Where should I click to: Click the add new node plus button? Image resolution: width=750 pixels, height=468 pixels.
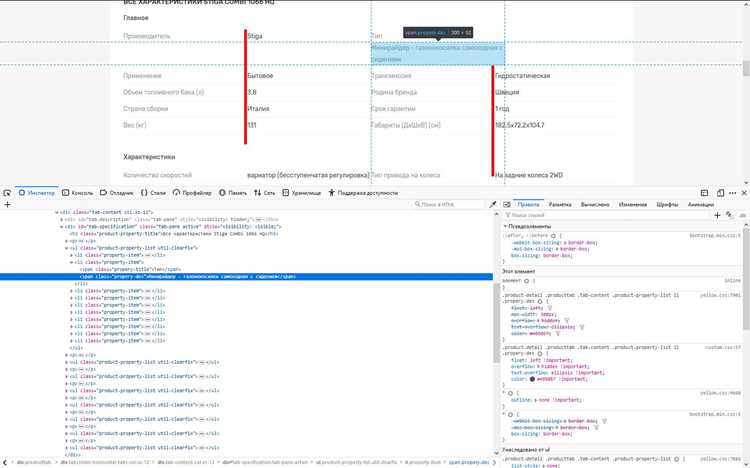(x=7, y=204)
